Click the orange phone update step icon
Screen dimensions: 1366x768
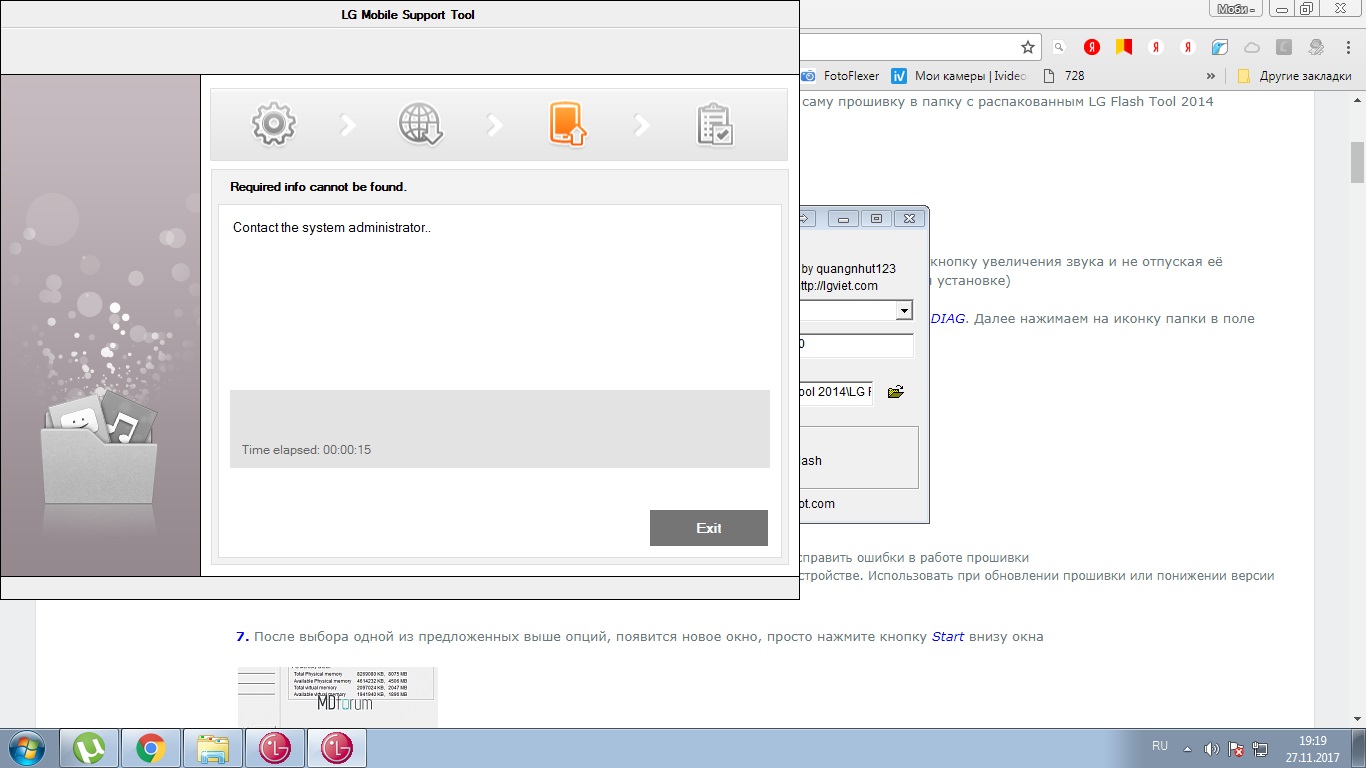coord(567,124)
